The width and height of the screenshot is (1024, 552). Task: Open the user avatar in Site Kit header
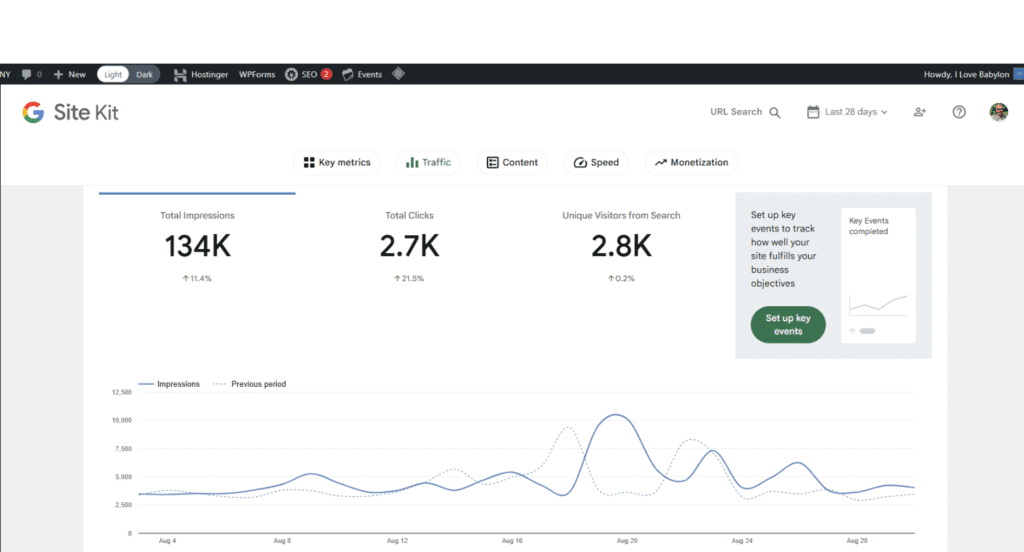pyautogui.click(x=998, y=112)
